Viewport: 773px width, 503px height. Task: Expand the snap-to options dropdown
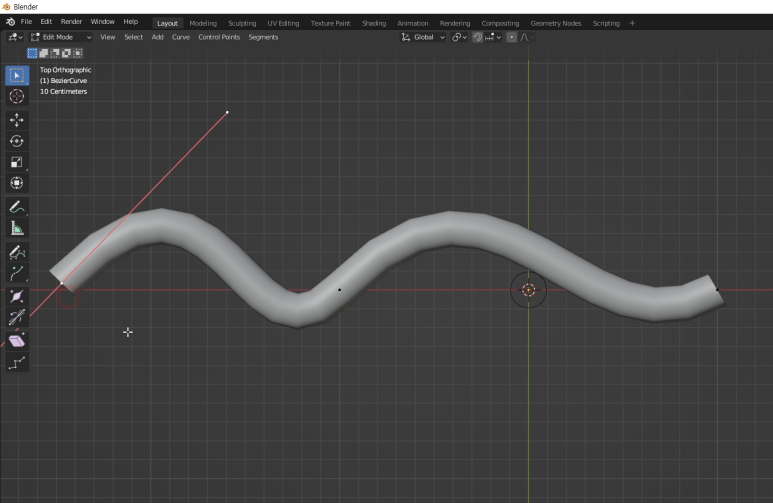click(x=493, y=37)
